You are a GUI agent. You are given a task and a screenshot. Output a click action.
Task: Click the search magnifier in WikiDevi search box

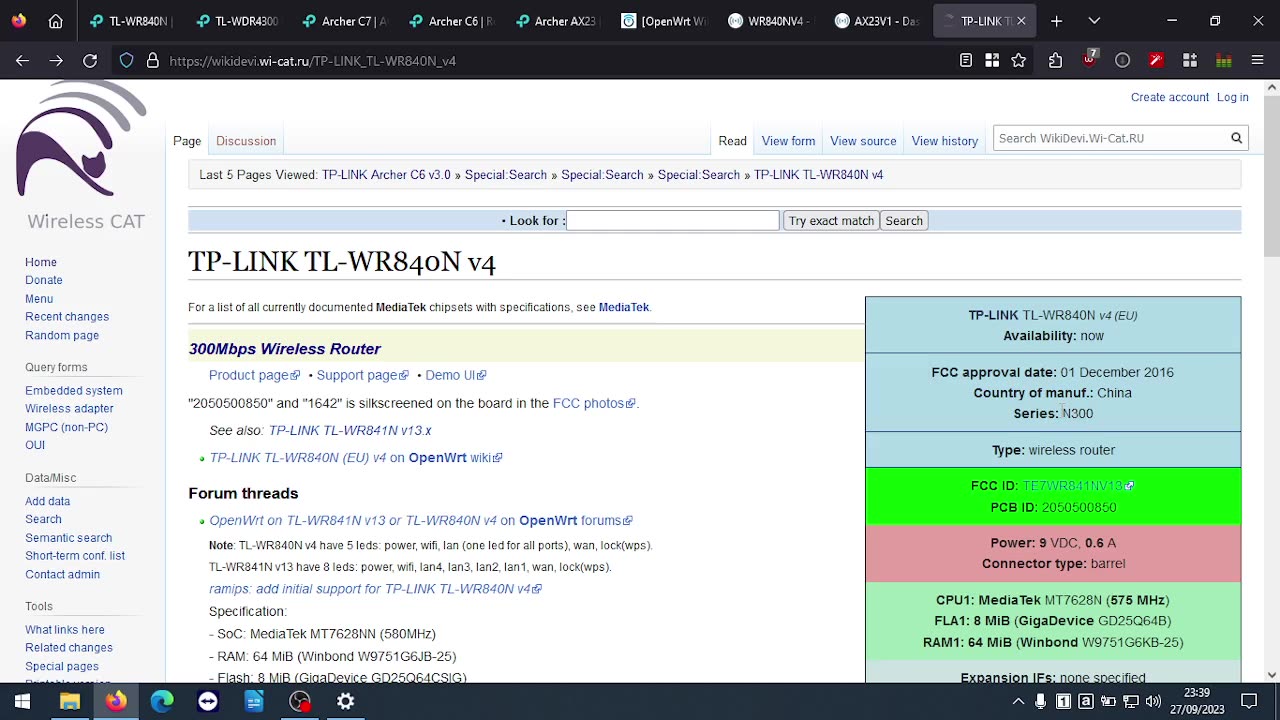[x=1236, y=139]
